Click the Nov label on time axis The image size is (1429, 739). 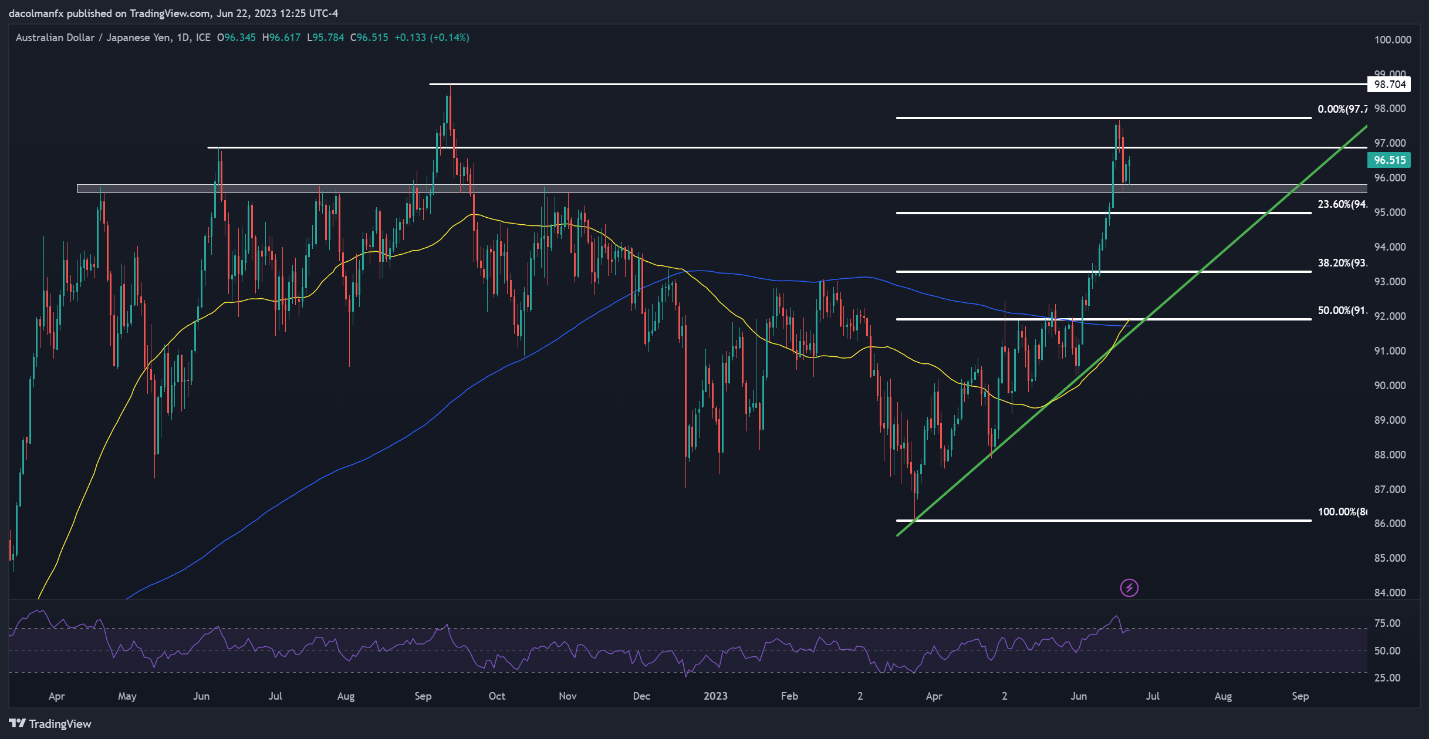pyautogui.click(x=568, y=695)
